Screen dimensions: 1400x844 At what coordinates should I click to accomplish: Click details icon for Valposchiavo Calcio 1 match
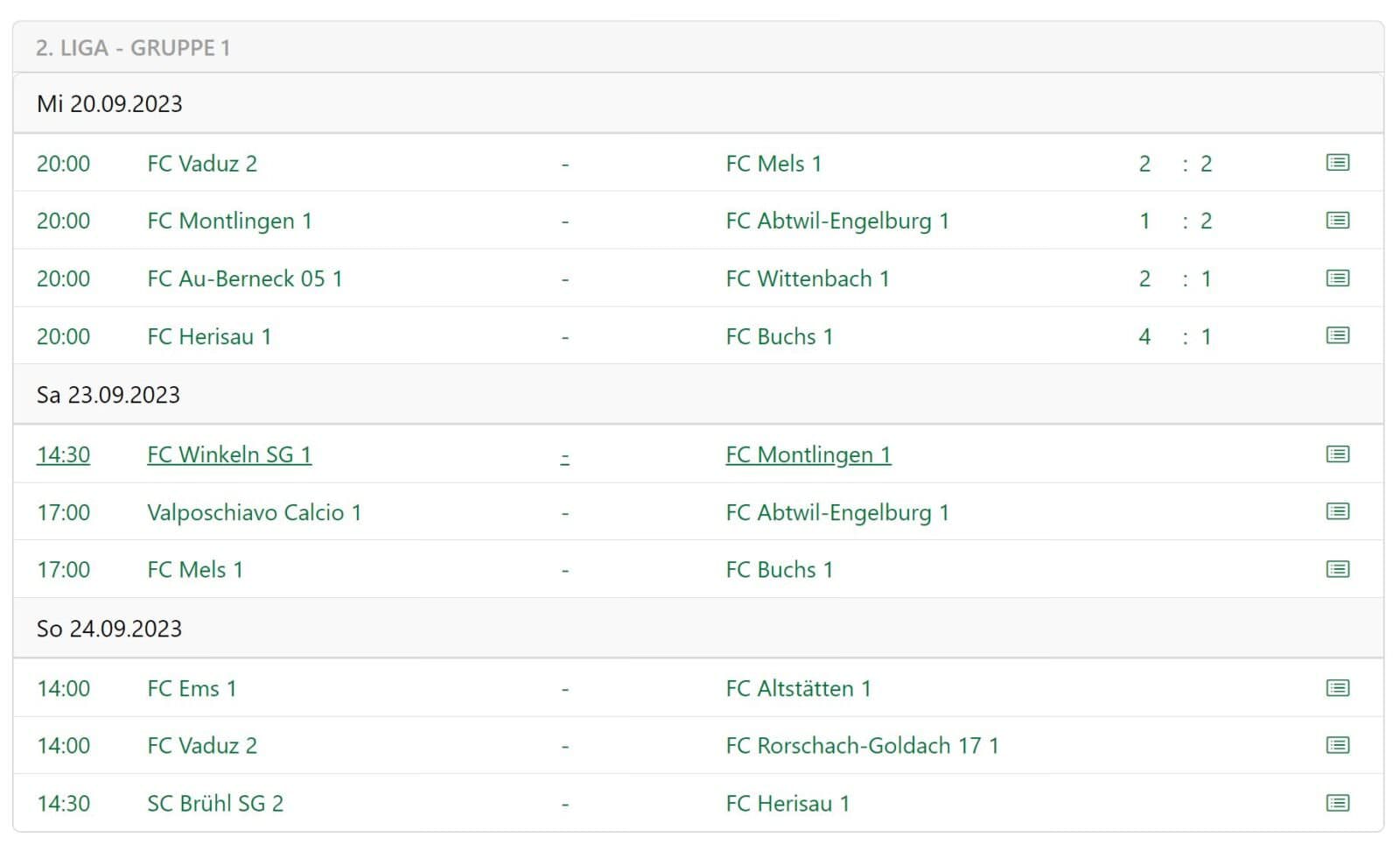tap(1337, 512)
